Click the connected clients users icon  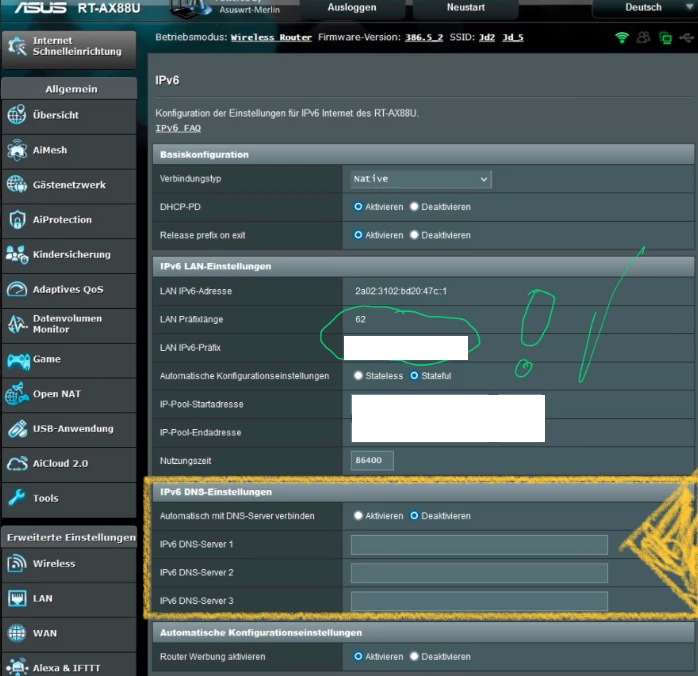pos(643,37)
